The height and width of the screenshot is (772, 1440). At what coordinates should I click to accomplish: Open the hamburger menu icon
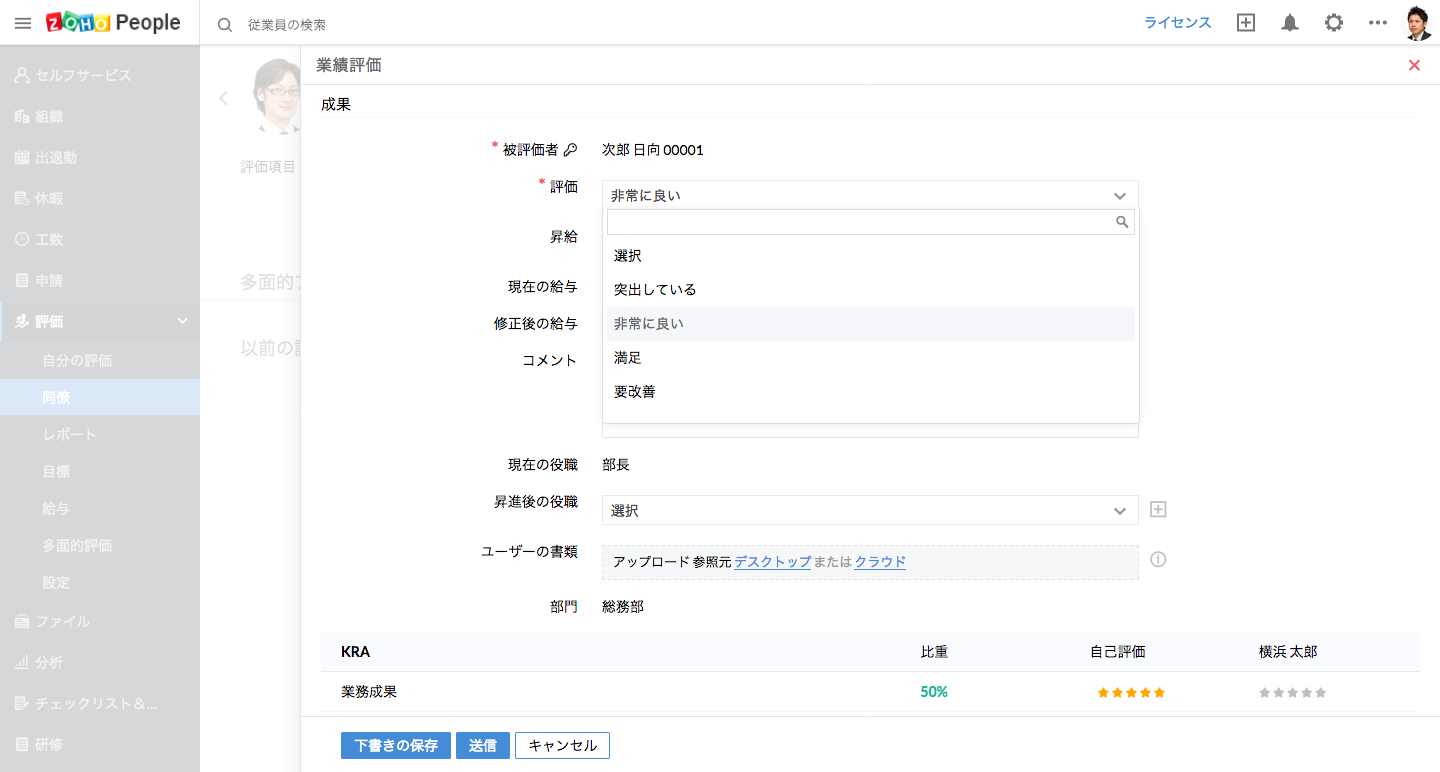(x=22, y=23)
